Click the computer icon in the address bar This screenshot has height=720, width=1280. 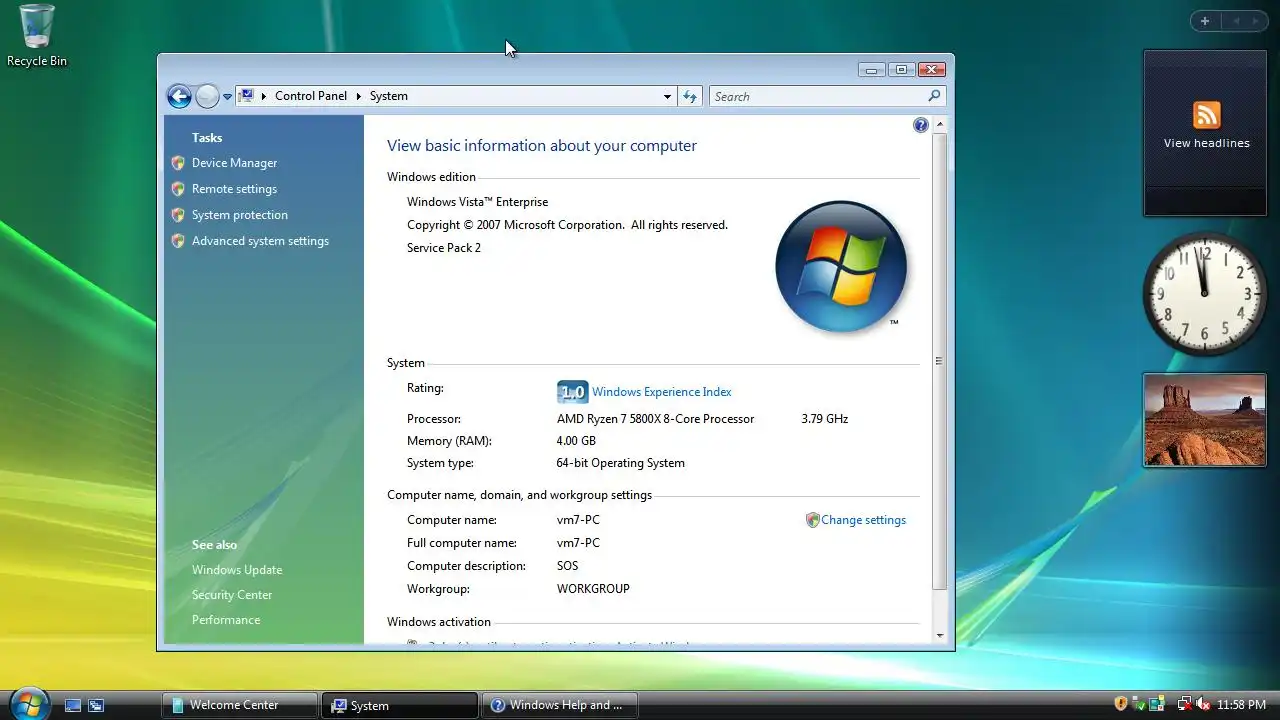click(246, 96)
